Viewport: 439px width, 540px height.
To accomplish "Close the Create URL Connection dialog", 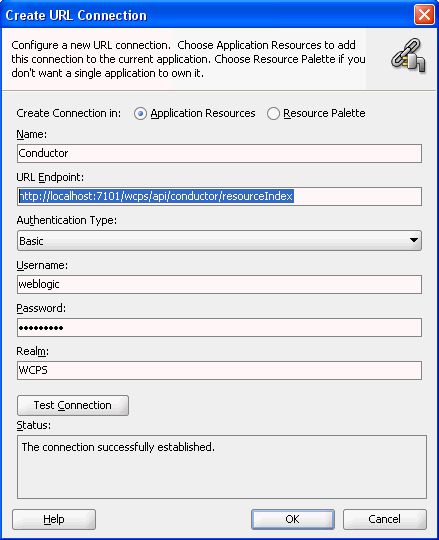I will click(424, 15).
